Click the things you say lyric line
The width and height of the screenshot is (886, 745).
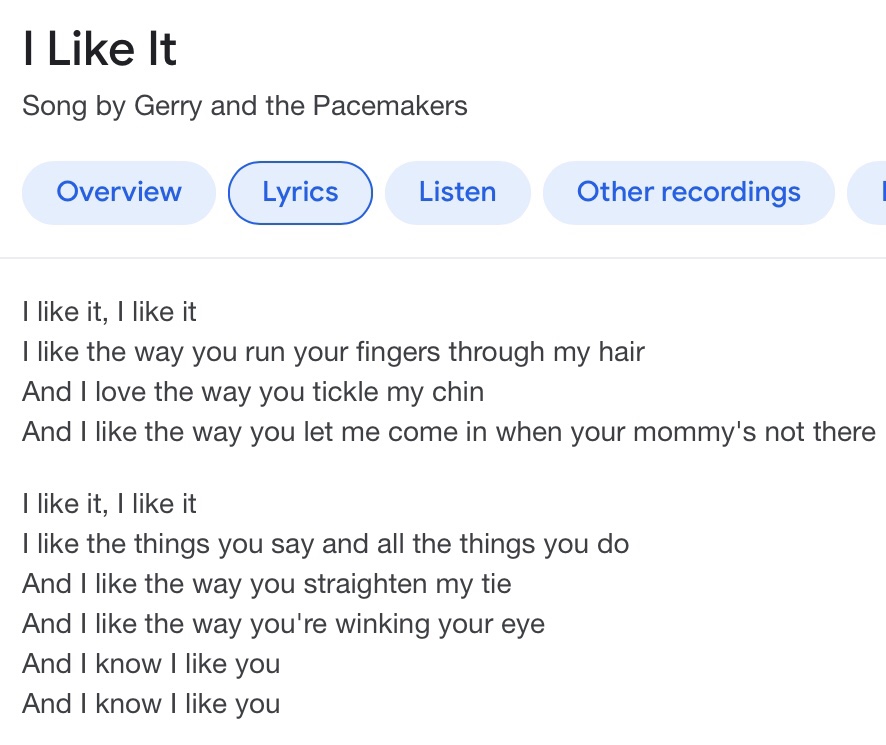(x=325, y=544)
